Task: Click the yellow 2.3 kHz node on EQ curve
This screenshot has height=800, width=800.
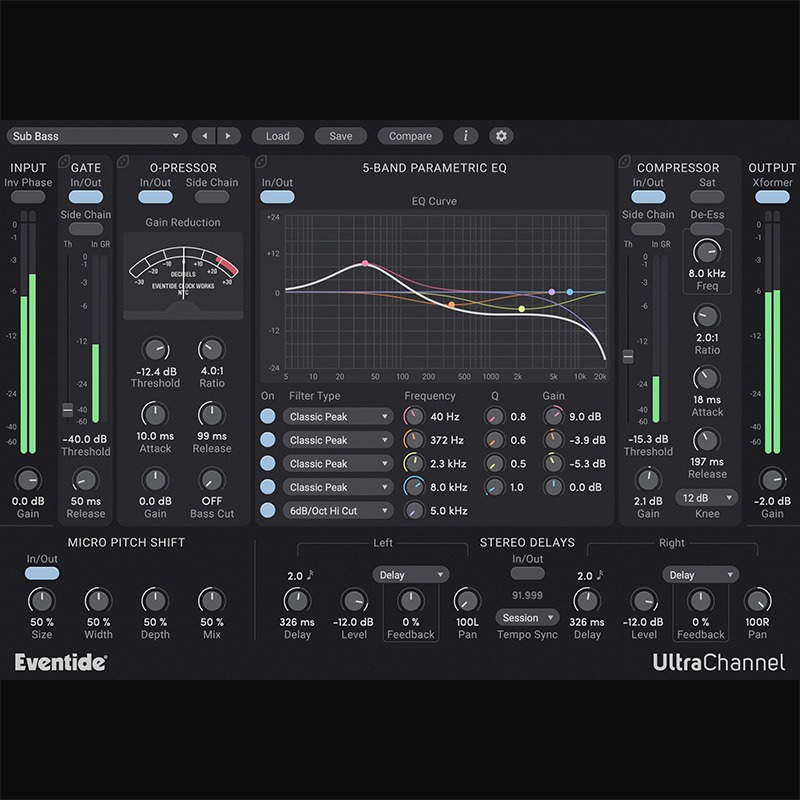Action: coord(521,309)
